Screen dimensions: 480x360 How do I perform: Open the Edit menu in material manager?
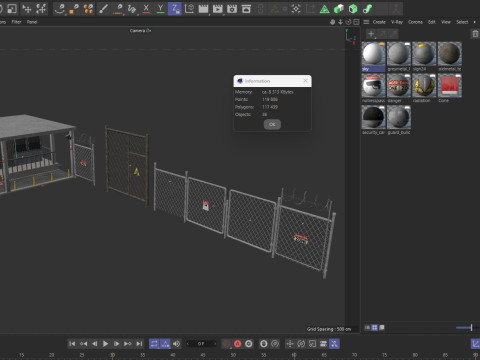tap(432, 22)
